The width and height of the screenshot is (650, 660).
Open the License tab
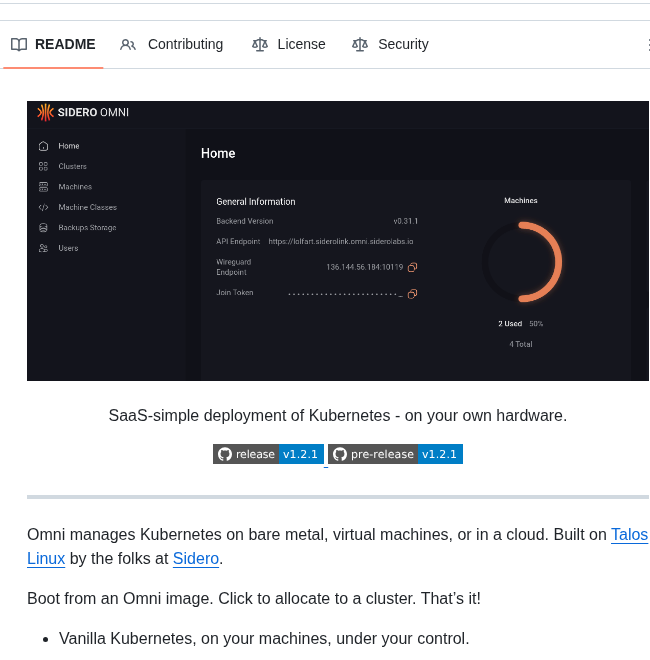[x=289, y=44]
